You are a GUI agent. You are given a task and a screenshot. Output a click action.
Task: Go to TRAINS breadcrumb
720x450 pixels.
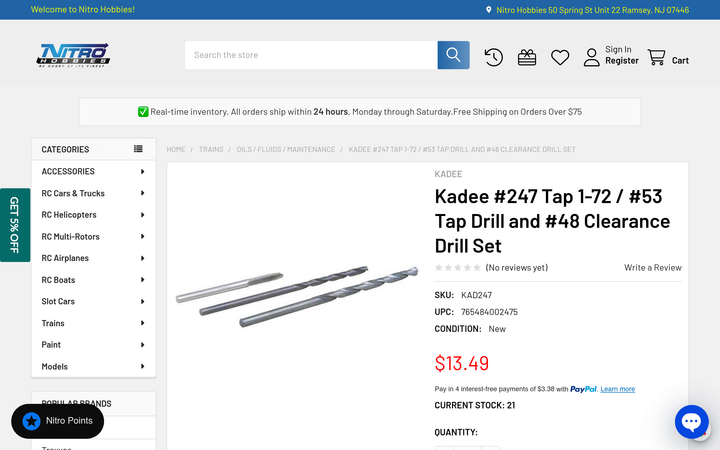tap(211, 150)
